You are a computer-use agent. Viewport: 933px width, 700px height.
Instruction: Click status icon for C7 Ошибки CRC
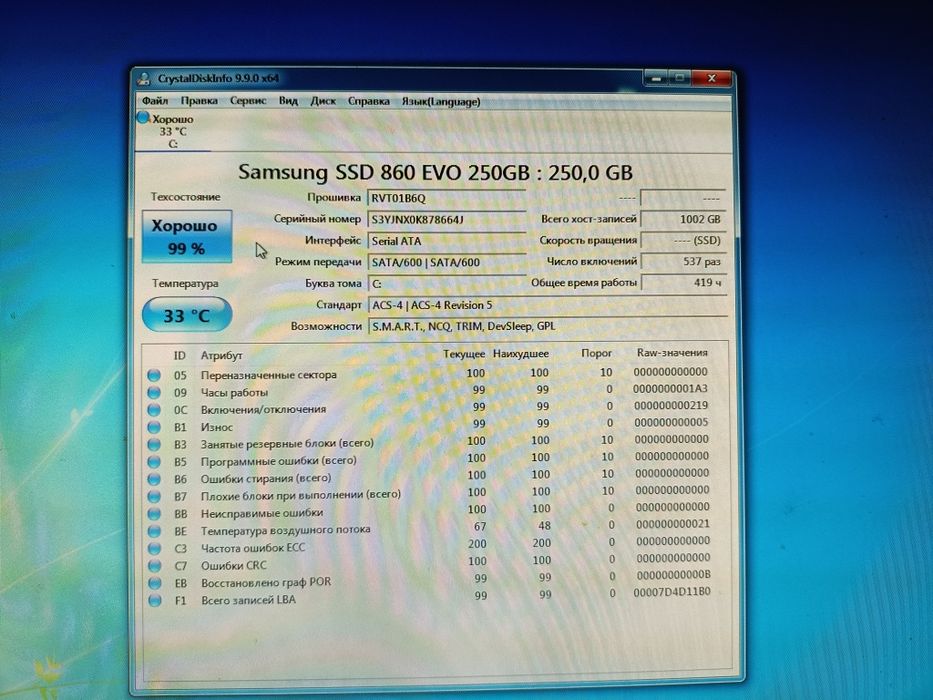click(x=154, y=565)
